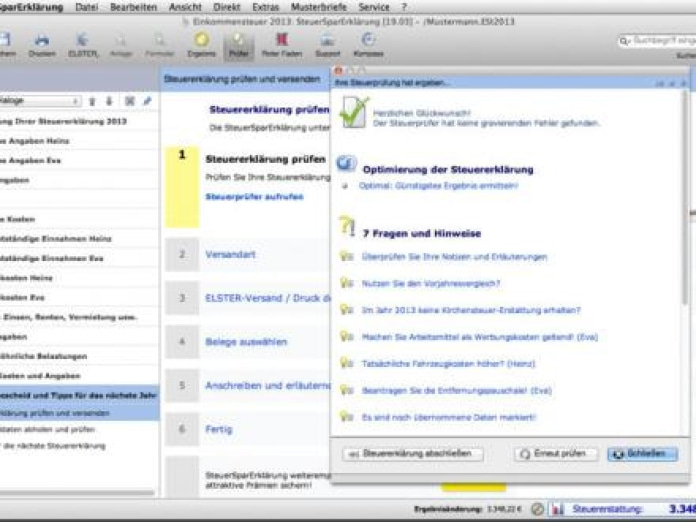
Task: Select sidebar item Bescheid und Tipps für das nächste Jahr
Action: coord(80,395)
